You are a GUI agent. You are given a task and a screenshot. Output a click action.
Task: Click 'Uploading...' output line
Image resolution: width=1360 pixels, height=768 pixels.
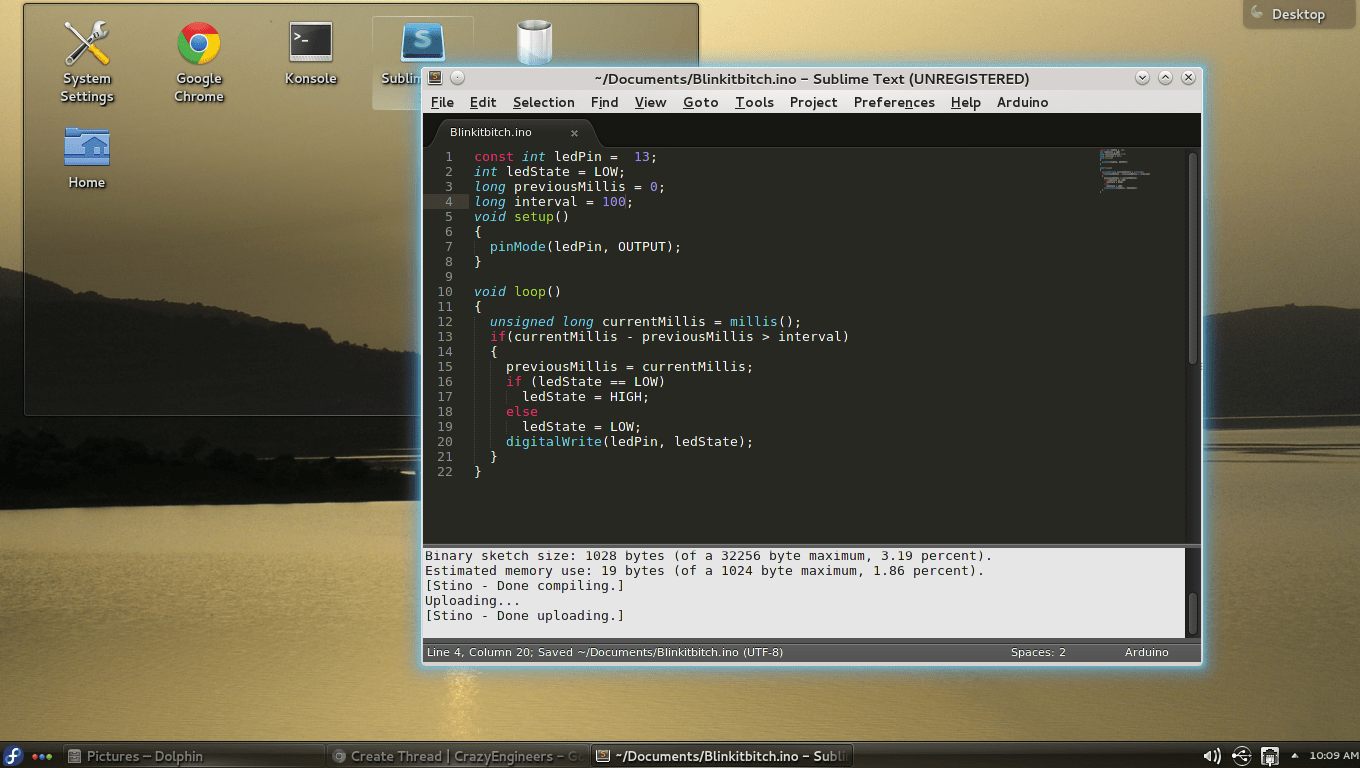tap(472, 600)
